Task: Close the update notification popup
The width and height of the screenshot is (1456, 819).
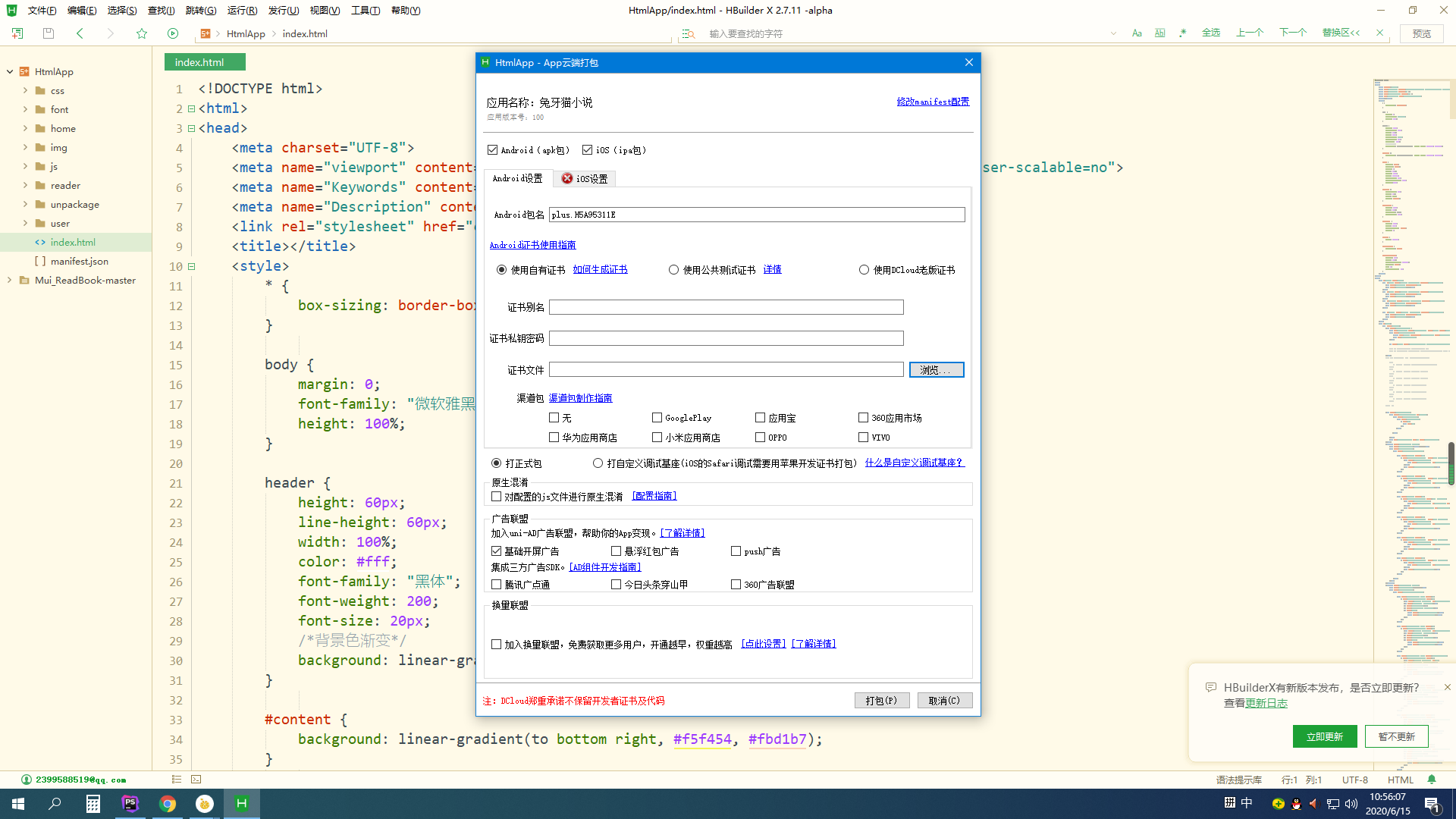Action: click(1447, 687)
